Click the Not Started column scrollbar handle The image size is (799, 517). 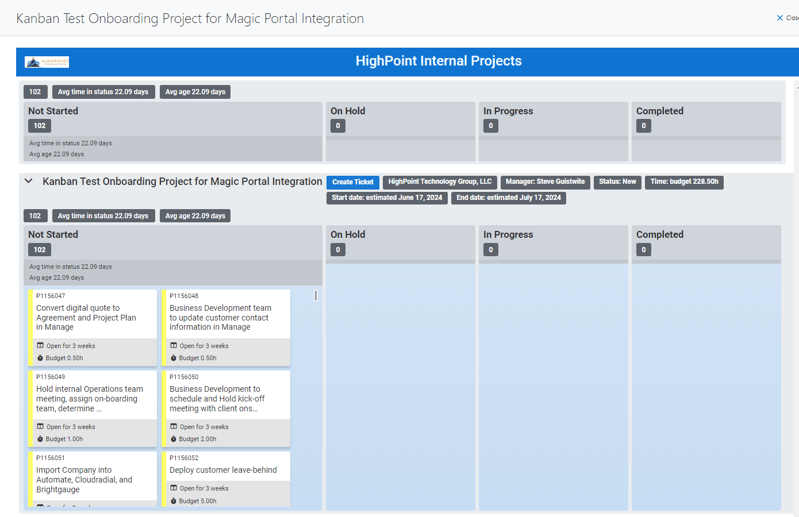click(316, 295)
